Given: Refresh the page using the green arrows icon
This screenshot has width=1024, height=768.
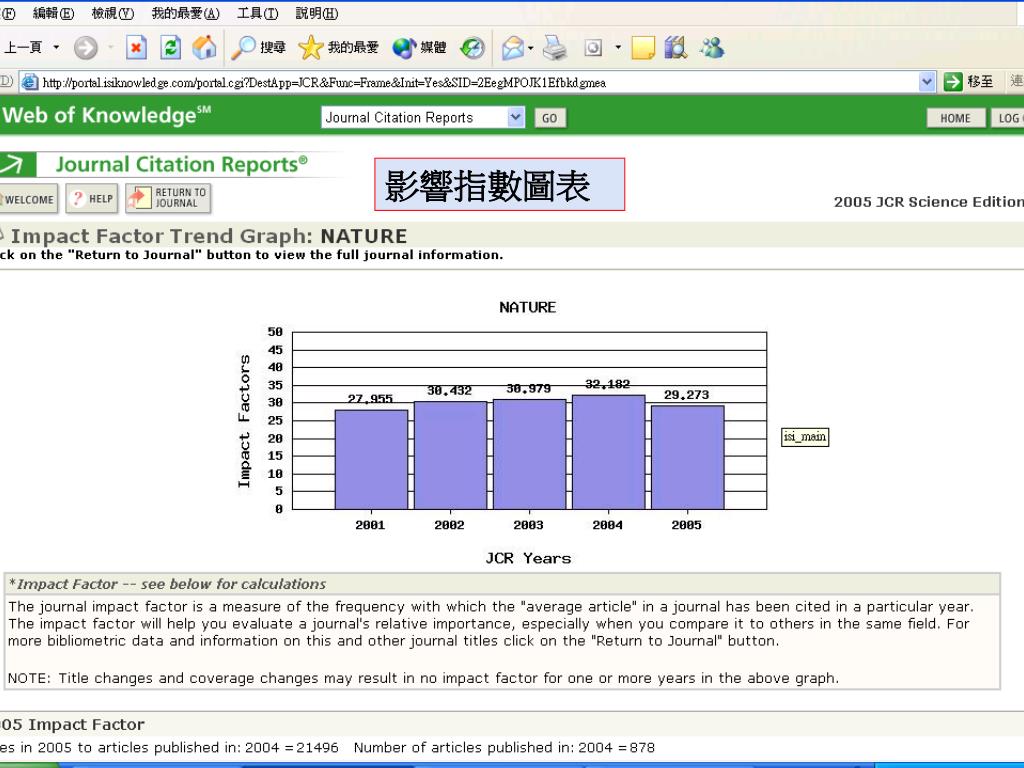Looking at the screenshot, I should pos(170,48).
